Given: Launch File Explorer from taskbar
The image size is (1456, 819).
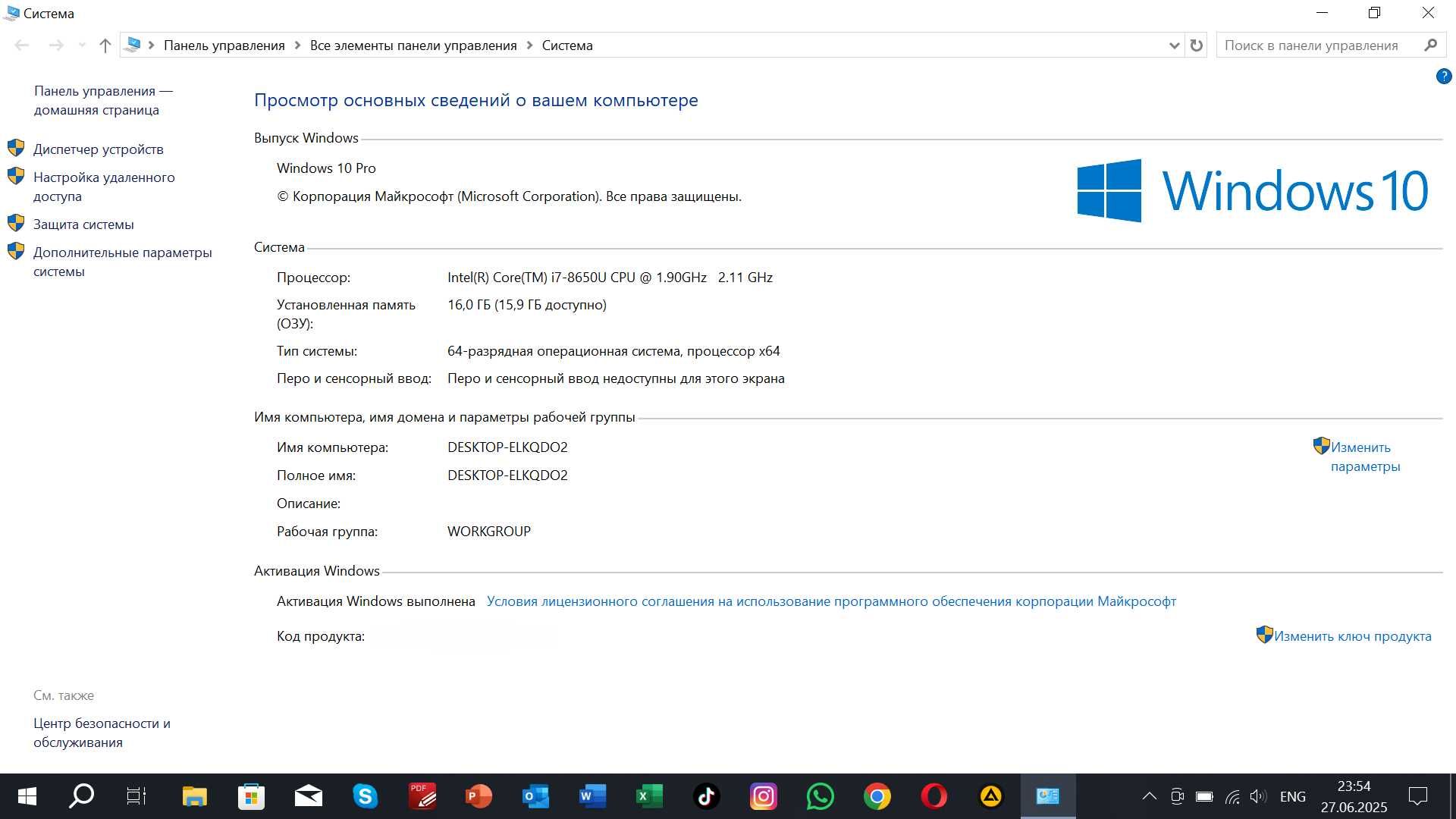Looking at the screenshot, I should click(x=194, y=796).
